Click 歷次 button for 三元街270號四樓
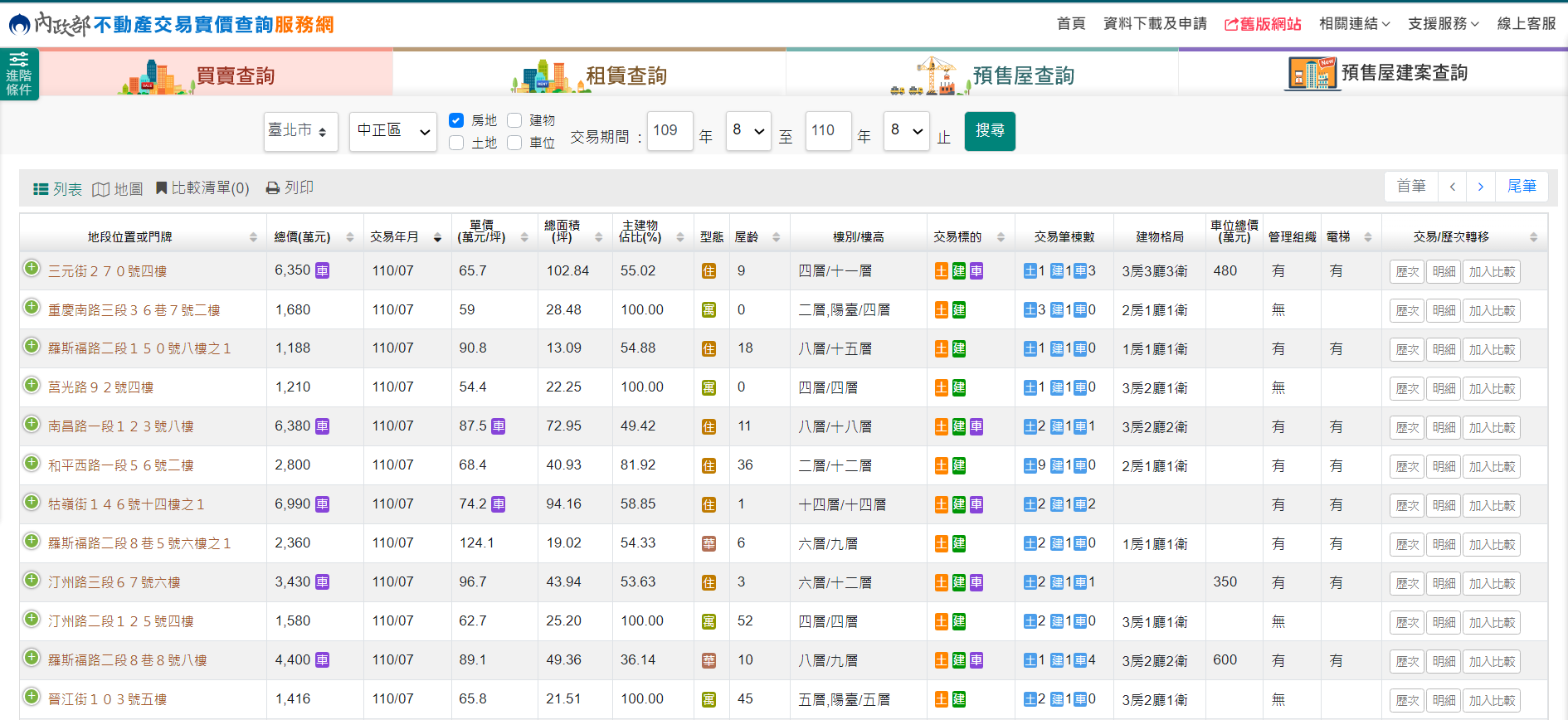Image resolution: width=1568 pixels, height=720 pixels. coord(1407,272)
